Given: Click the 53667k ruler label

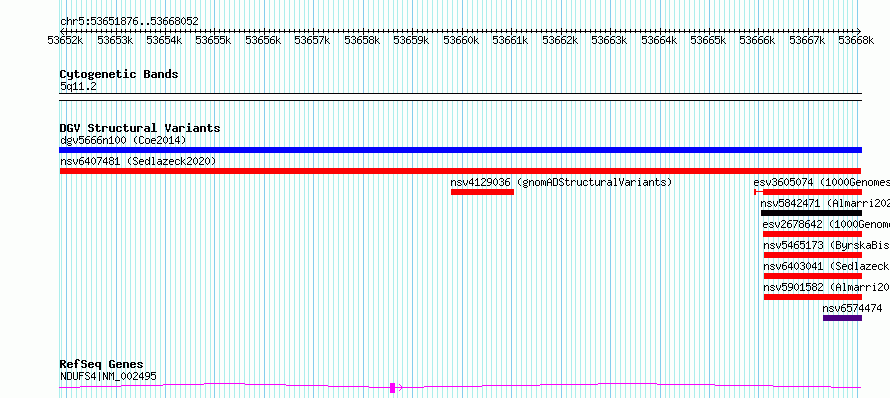Looking at the screenshot, I should [808, 40].
